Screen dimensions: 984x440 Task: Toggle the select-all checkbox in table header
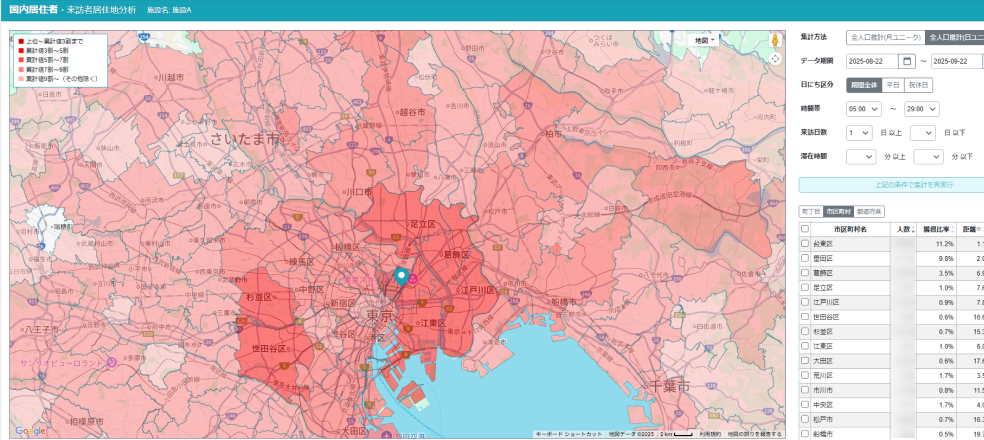click(x=805, y=229)
